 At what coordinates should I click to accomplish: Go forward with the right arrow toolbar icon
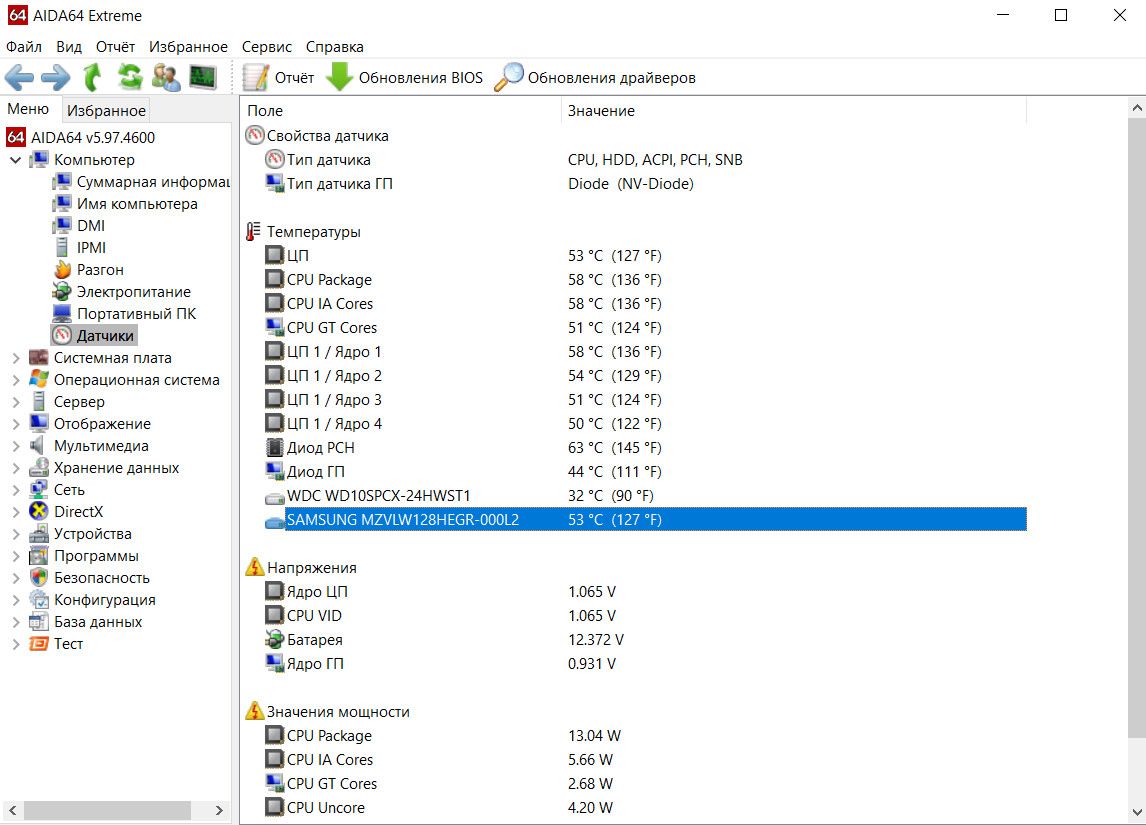click(x=56, y=77)
